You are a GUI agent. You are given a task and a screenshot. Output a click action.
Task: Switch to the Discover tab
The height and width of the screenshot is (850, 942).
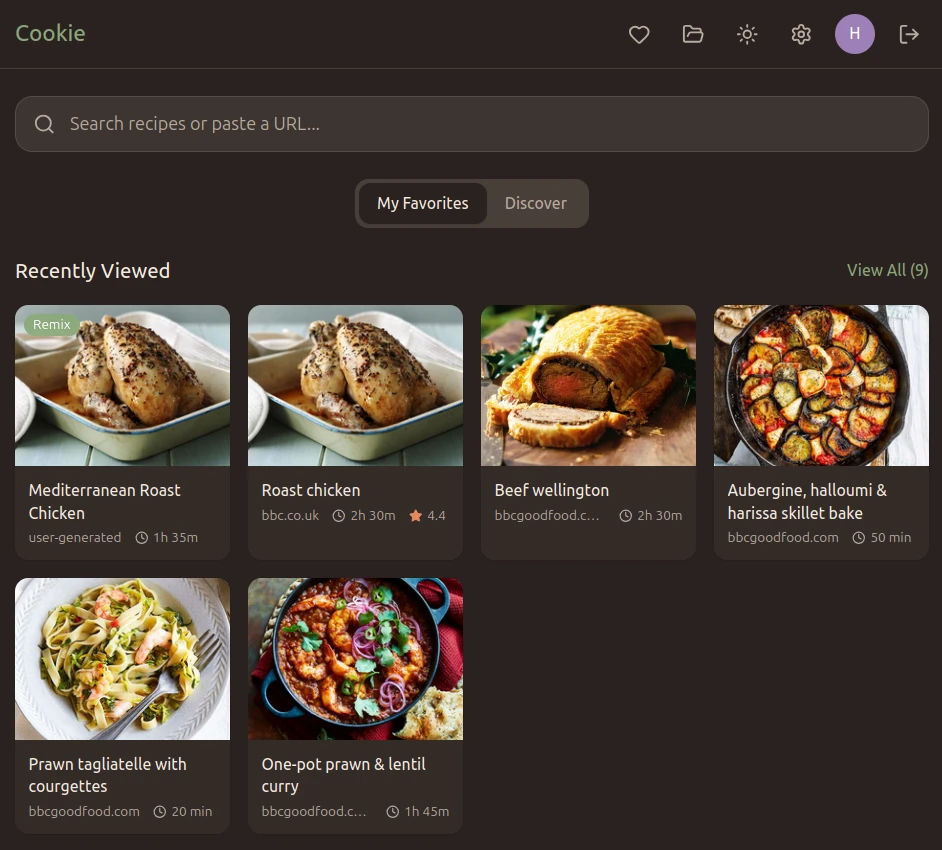point(536,203)
